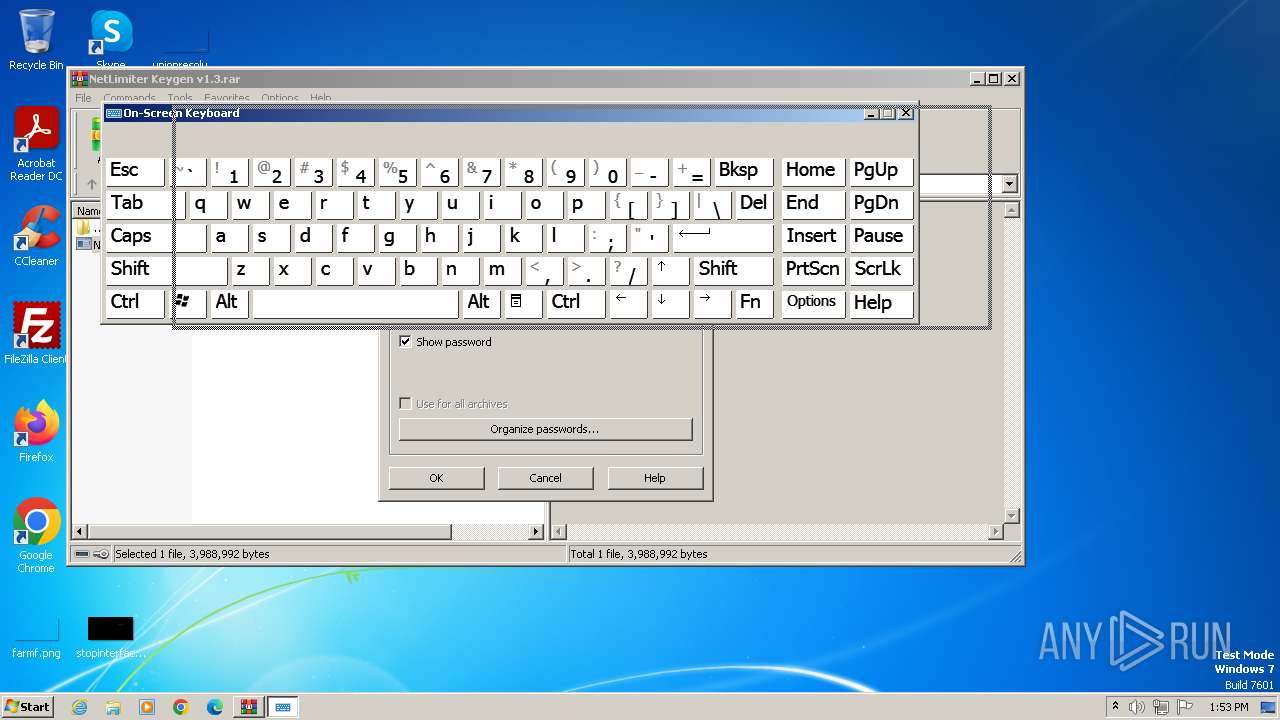The image size is (1280, 720).
Task: Toggle the left Shift key
Action: 166,270
